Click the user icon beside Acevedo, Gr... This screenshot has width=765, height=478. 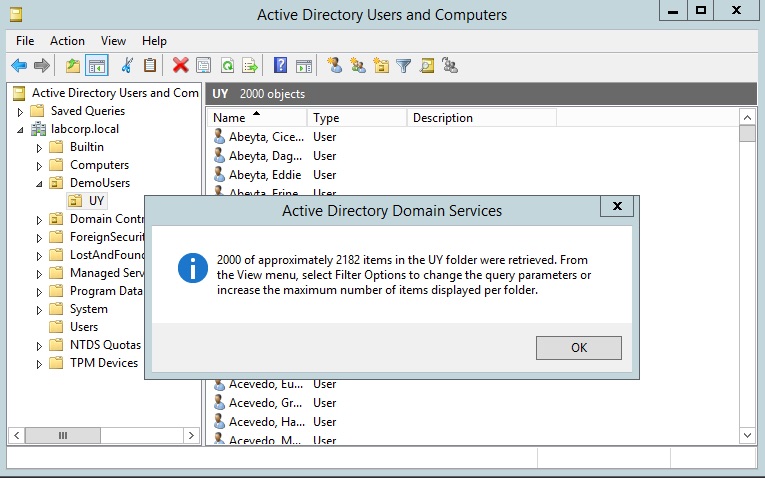click(x=220, y=402)
